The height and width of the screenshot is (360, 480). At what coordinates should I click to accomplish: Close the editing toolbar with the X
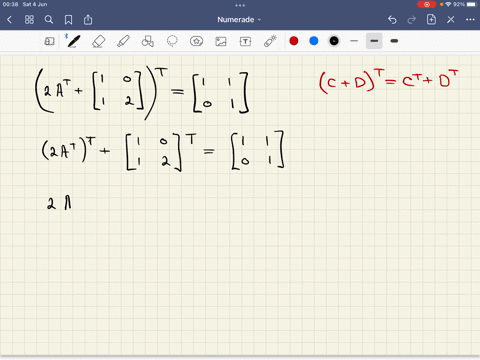coord(451,20)
